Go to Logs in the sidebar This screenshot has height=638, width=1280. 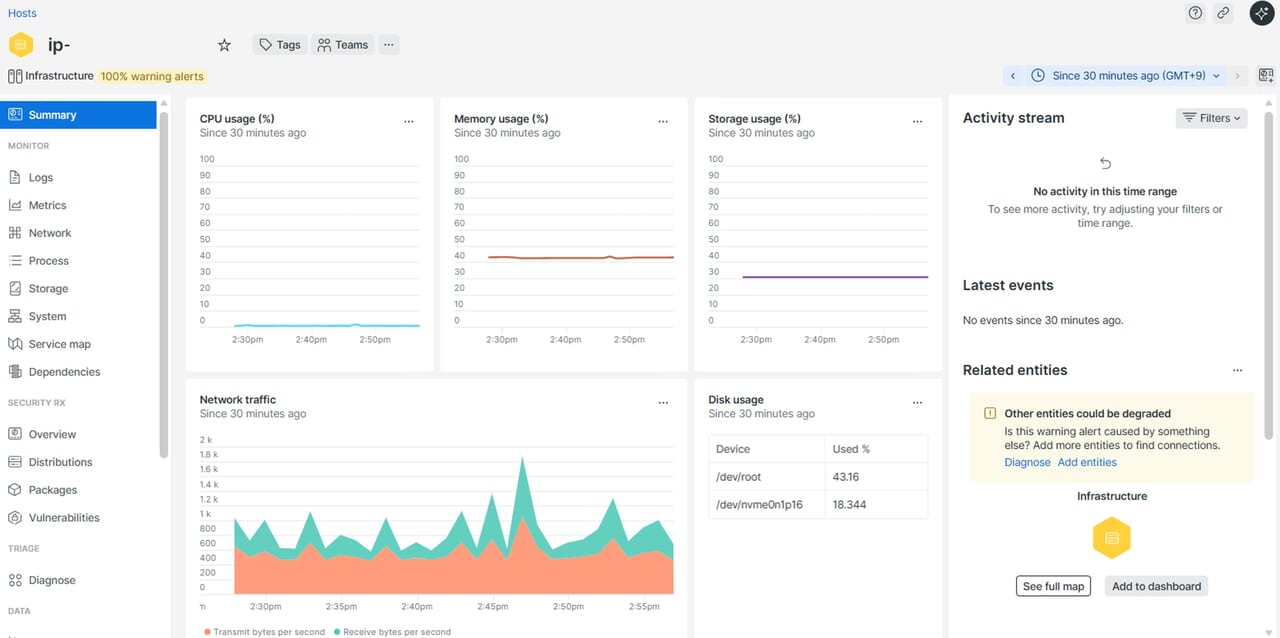(41, 177)
